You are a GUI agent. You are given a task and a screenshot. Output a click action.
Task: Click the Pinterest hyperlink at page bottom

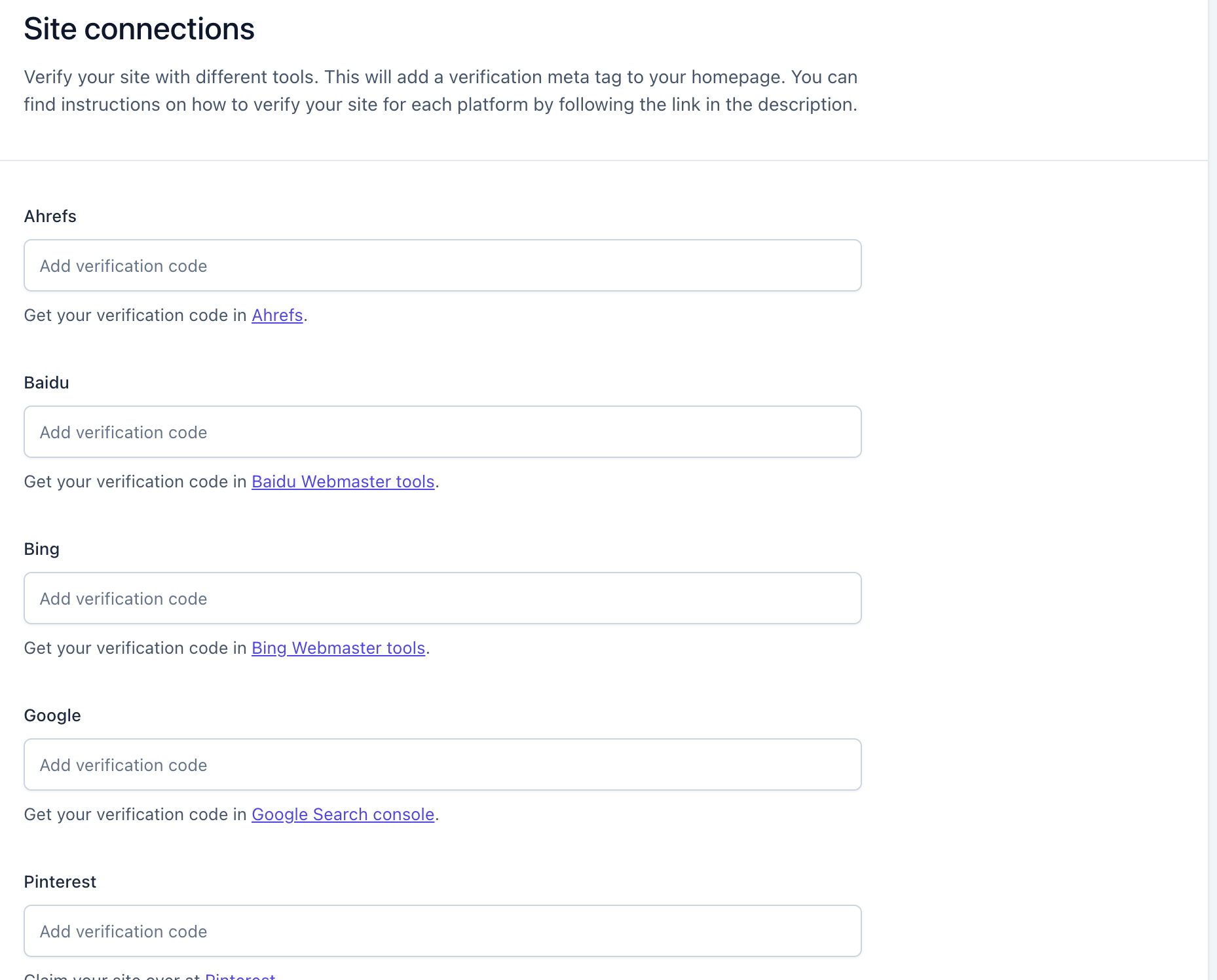(x=240, y=976)
